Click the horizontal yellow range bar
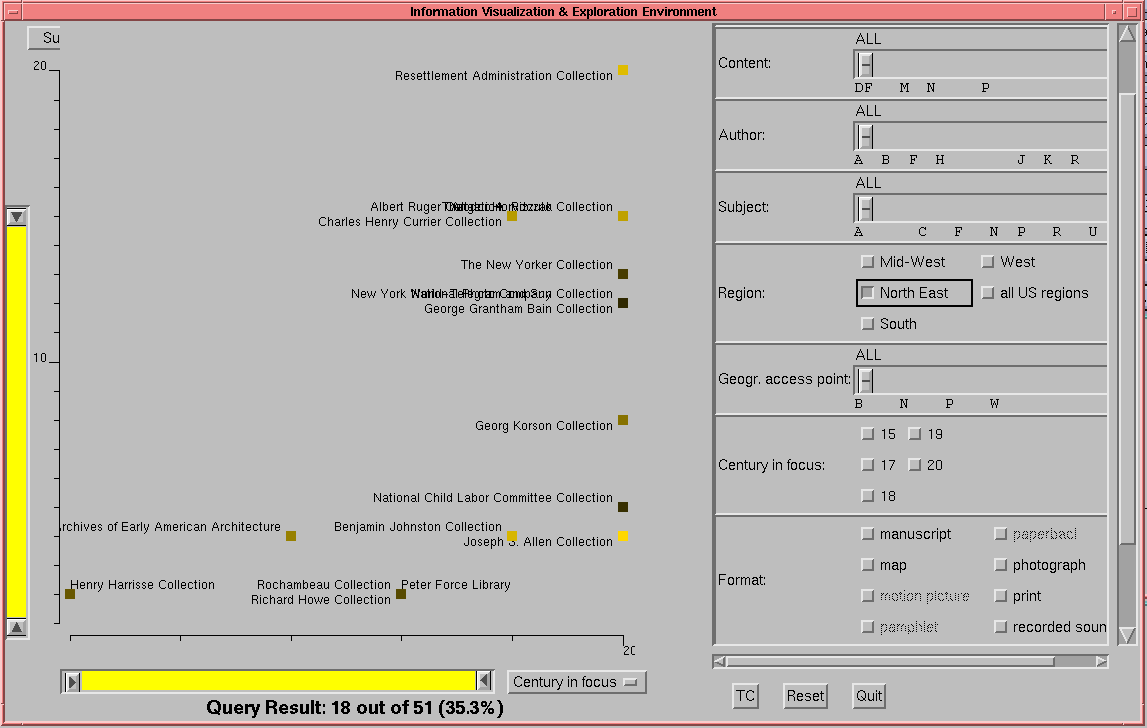The image size is (1147, 728). coord(278,682)
